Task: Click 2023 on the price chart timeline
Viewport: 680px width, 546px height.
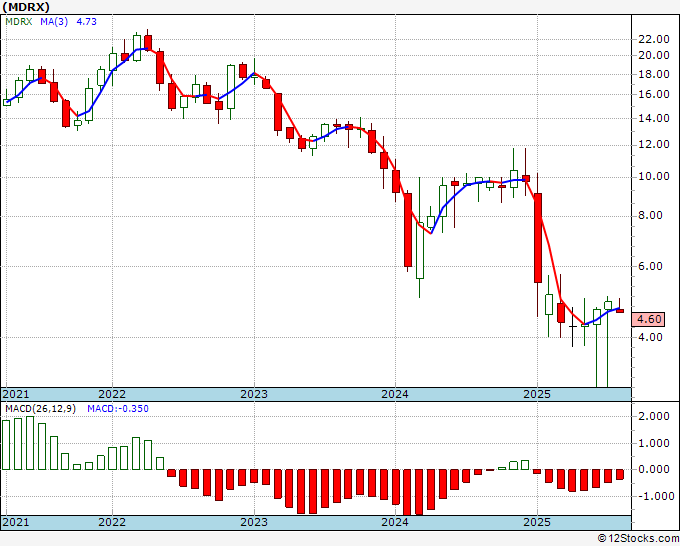Action: point(254,394)
